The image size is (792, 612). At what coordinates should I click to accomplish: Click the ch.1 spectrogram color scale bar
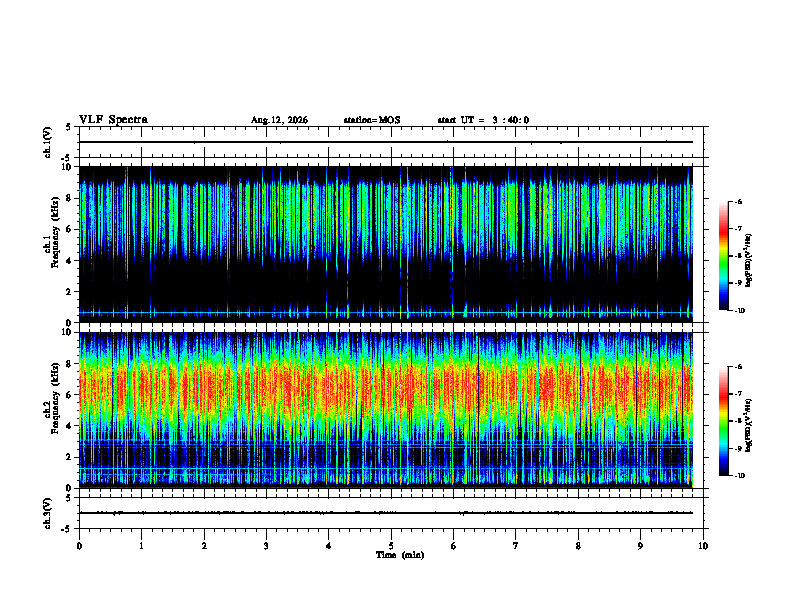(723, 256)
